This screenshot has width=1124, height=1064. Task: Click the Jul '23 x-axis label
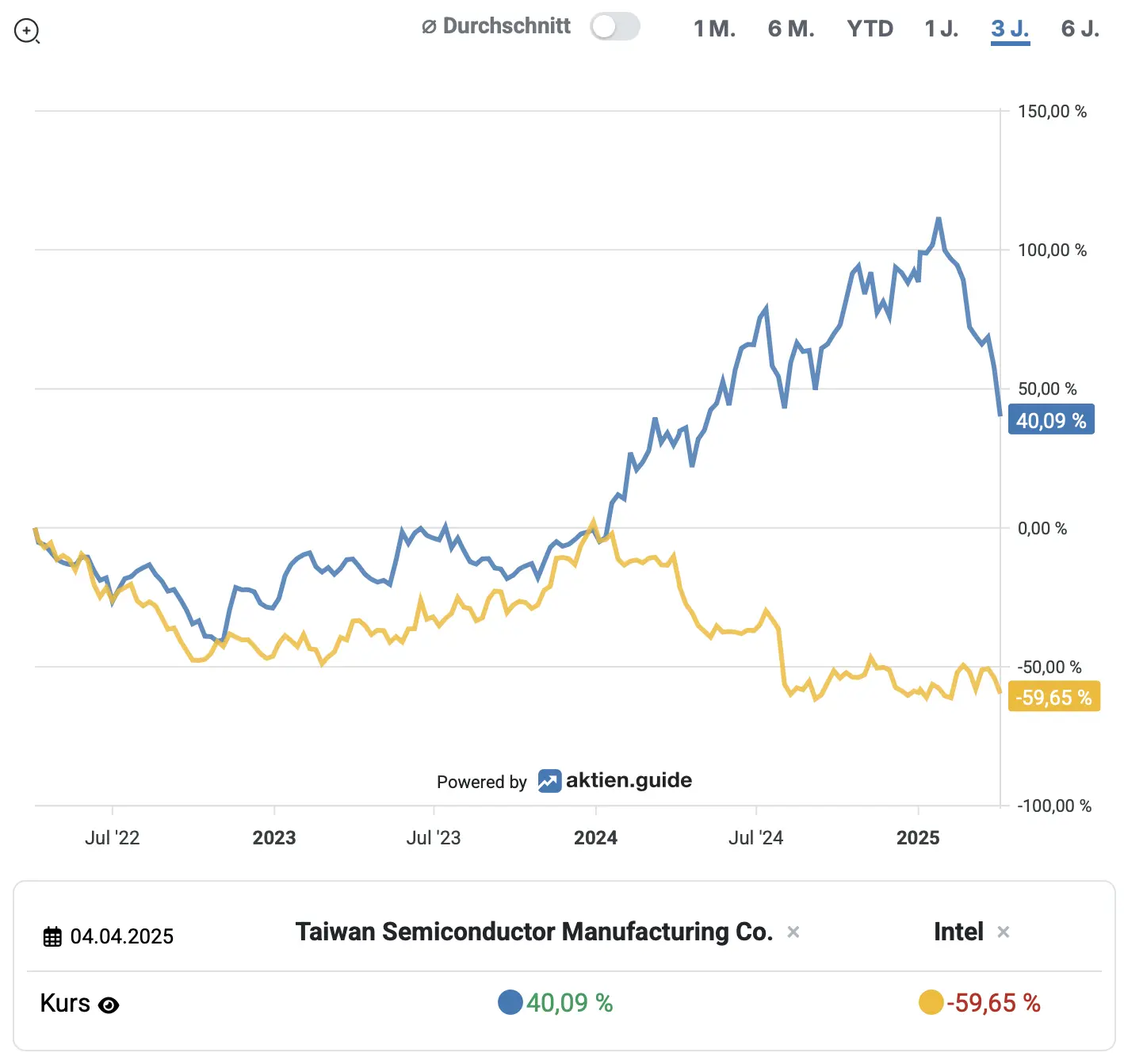(x=434, y=838)
